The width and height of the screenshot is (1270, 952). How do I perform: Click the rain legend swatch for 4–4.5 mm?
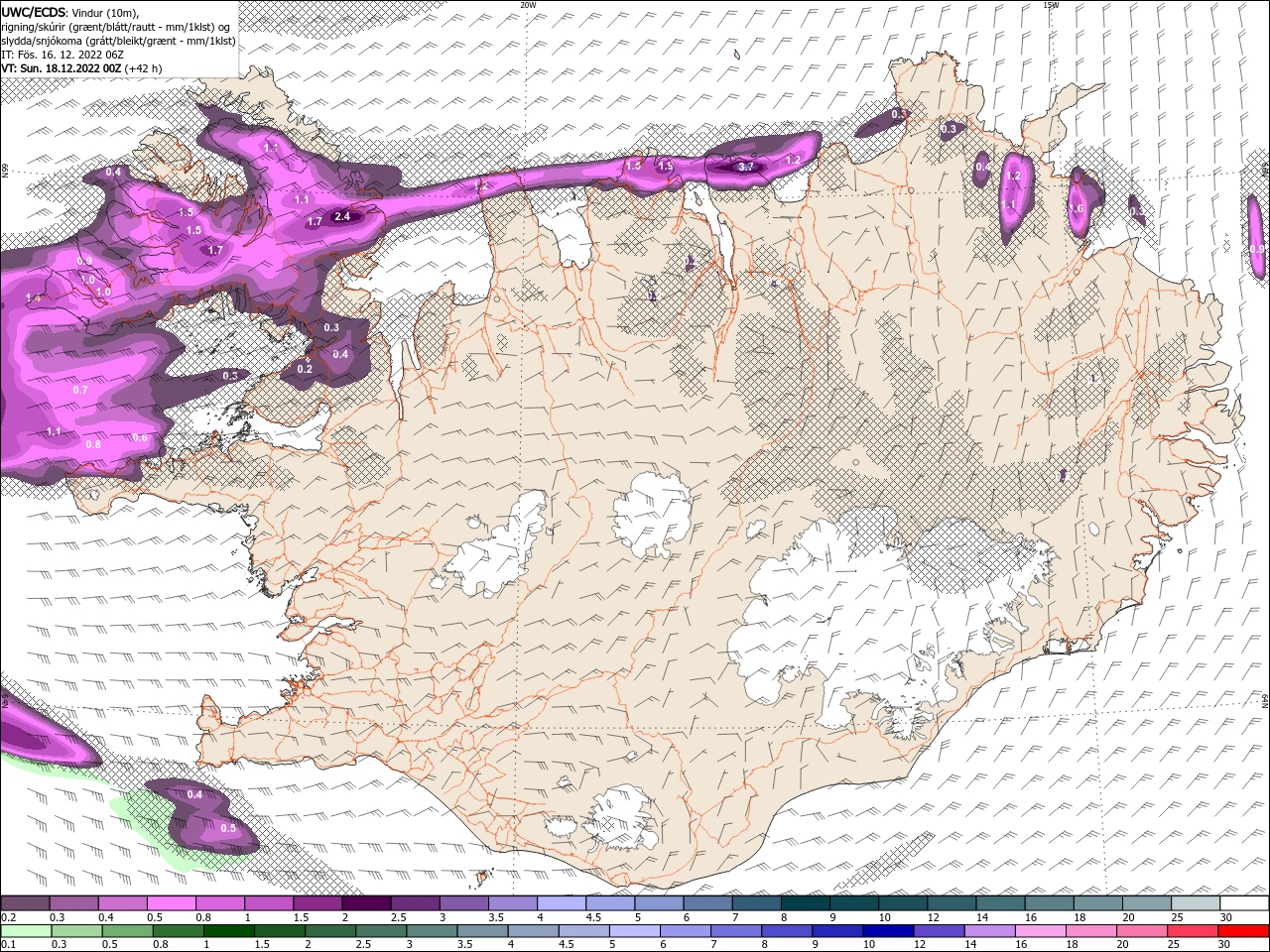532,930
